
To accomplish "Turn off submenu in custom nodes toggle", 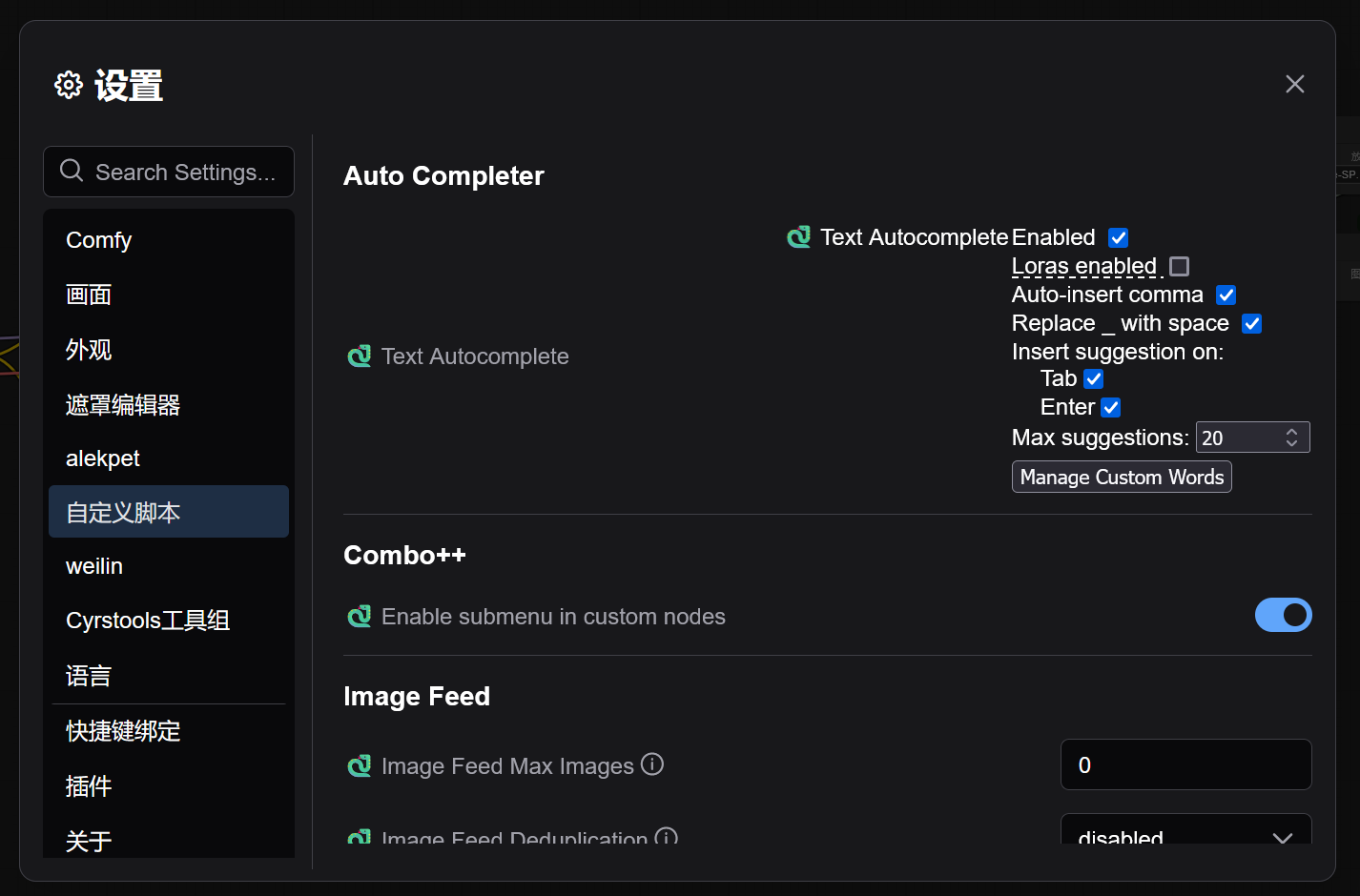I will (1284, 615).
